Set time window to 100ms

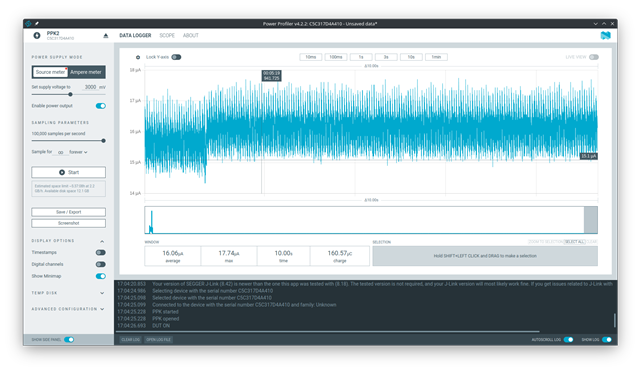point(336,57)
